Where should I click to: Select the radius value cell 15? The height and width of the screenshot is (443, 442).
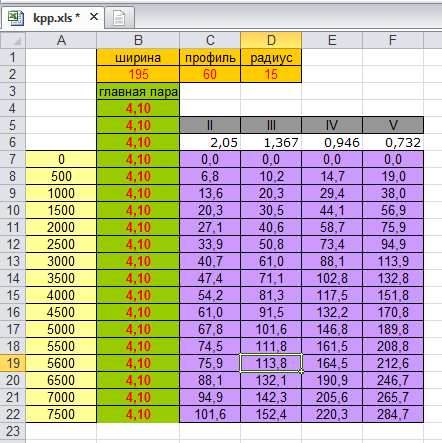pos(271,74)
